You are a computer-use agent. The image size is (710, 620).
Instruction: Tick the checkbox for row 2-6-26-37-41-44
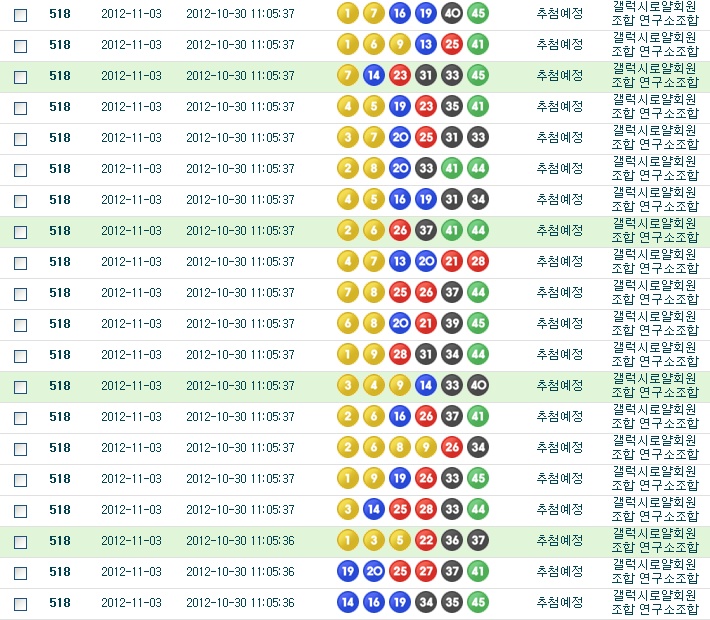tap(20, 231)
